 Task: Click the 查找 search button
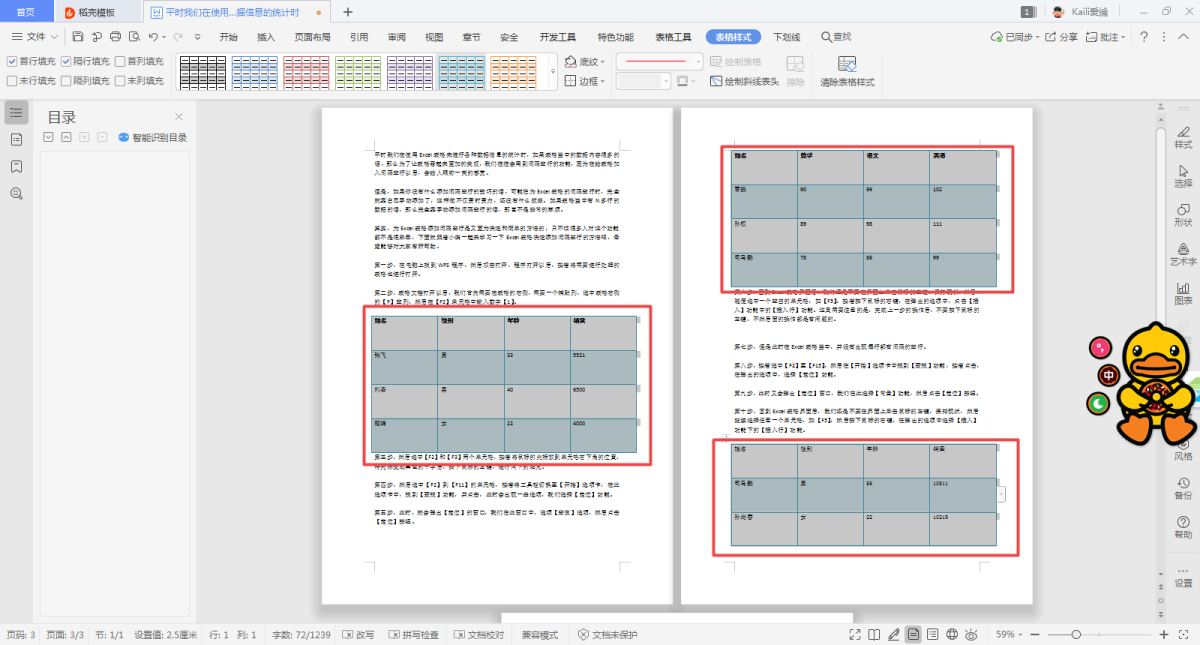(837, 37)
